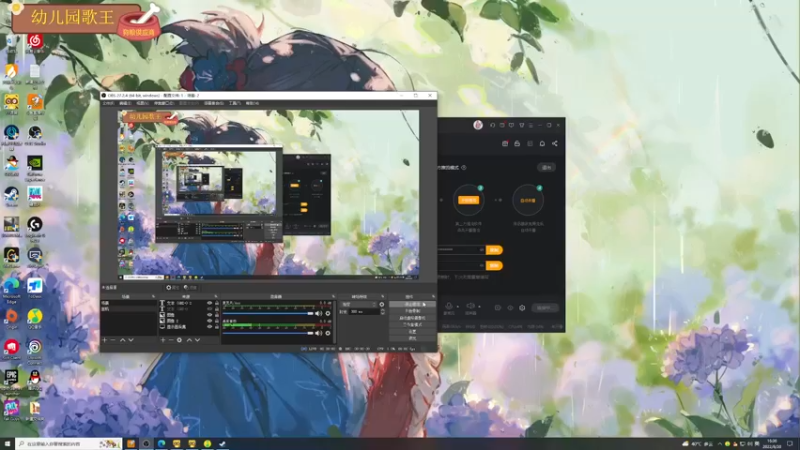Image resolution: width=800 pixels, height=450 pixels.
Task: Move the selected source down
Action: point(197,340)
